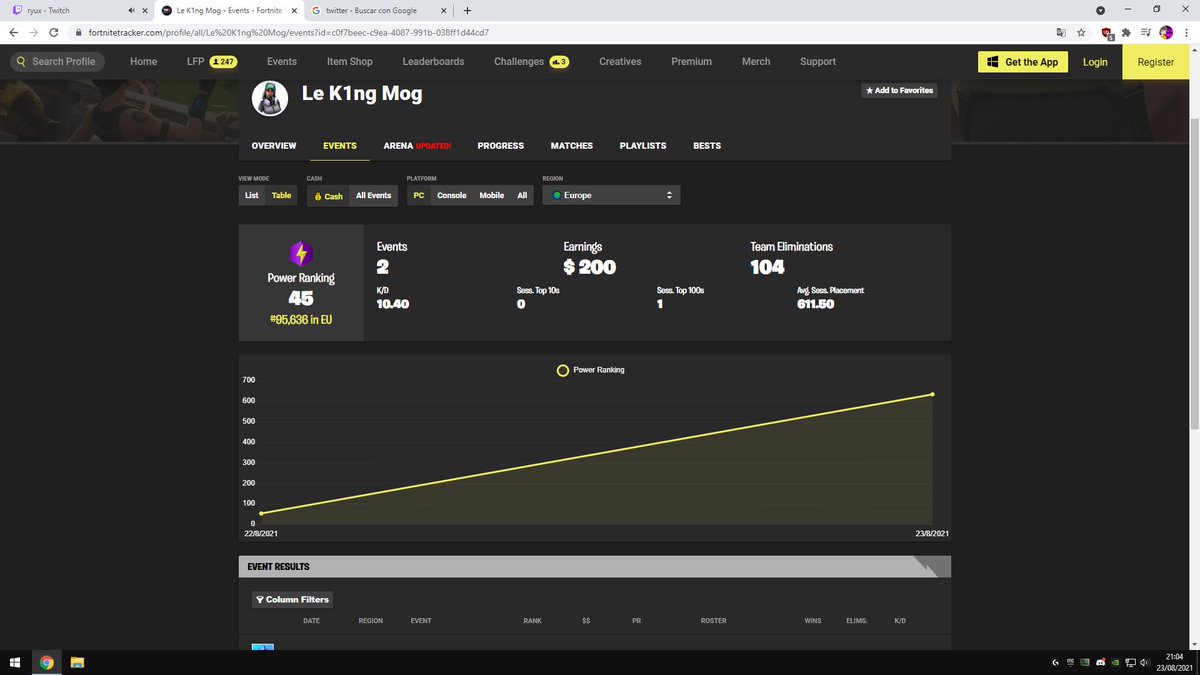
Task: Go back in browser history
Action: [x=14, y=32]
